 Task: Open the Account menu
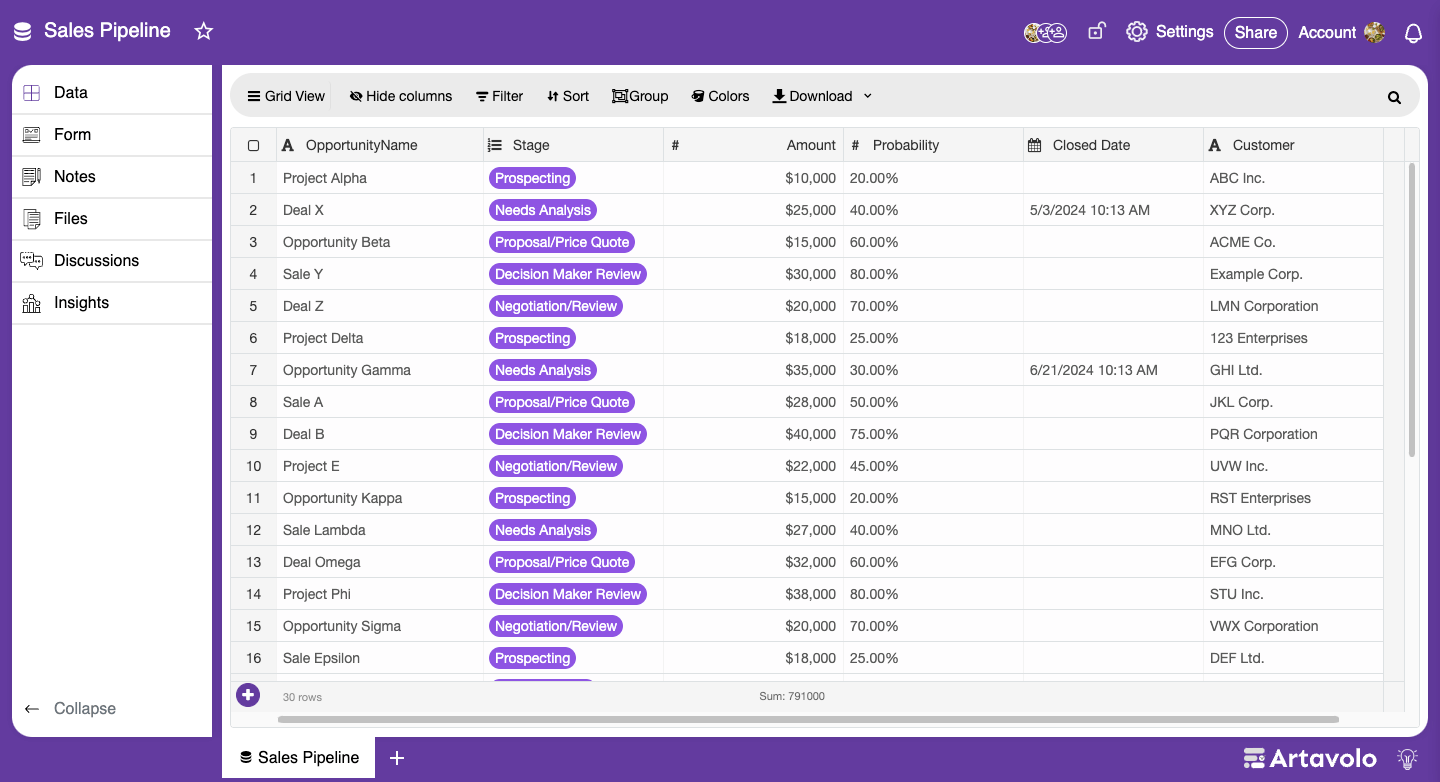(1341, 32)
